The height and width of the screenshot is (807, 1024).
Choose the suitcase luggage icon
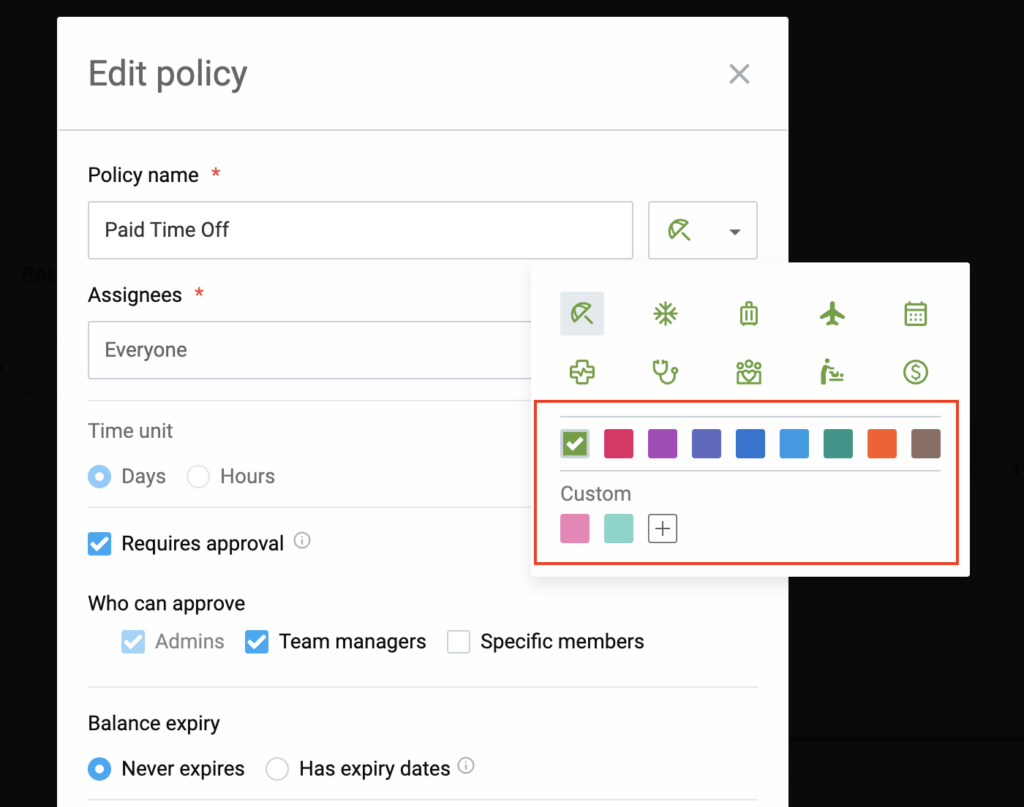click(x=749, y=314)
